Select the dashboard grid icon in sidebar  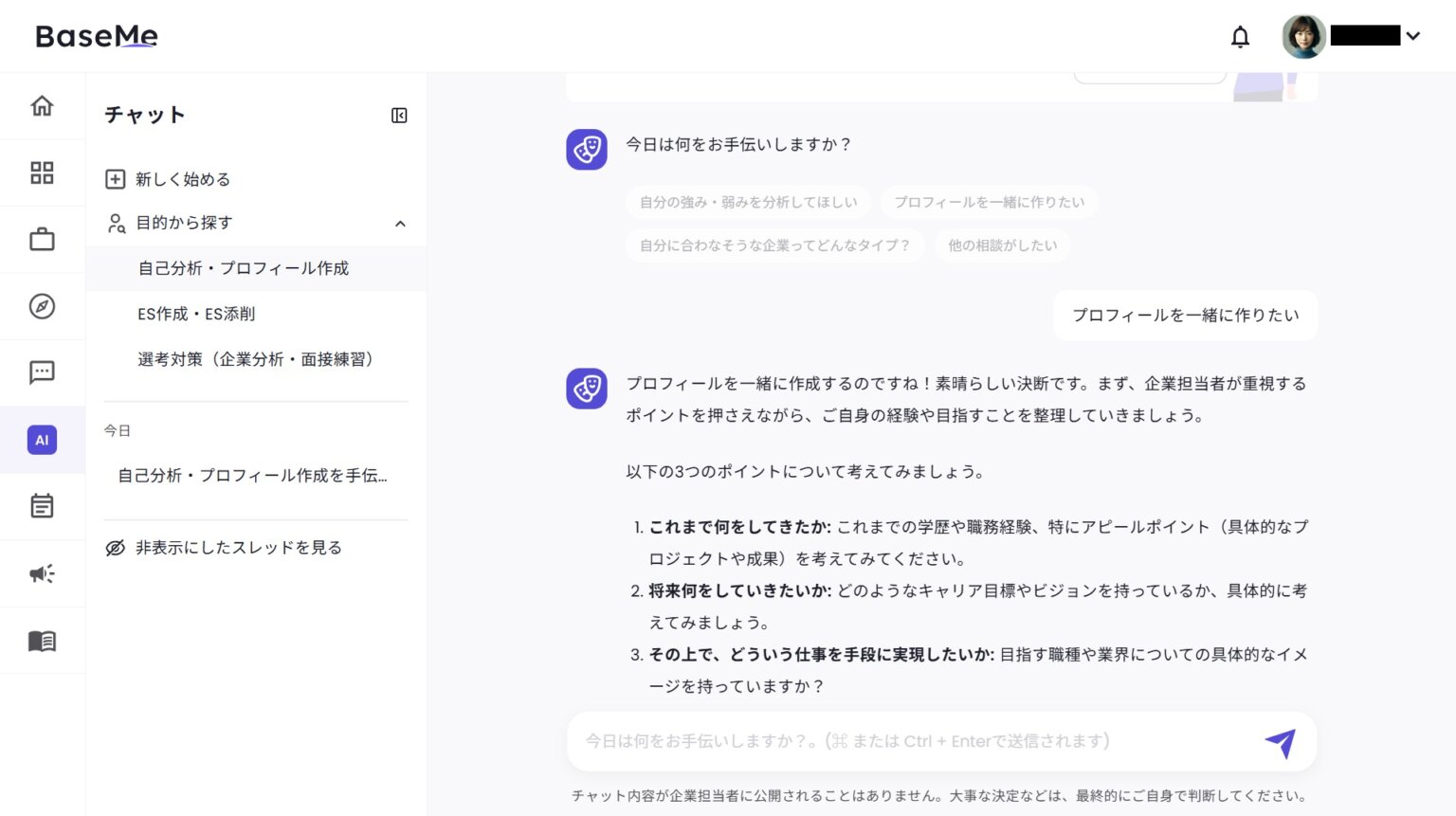click(x=42, y=172)
